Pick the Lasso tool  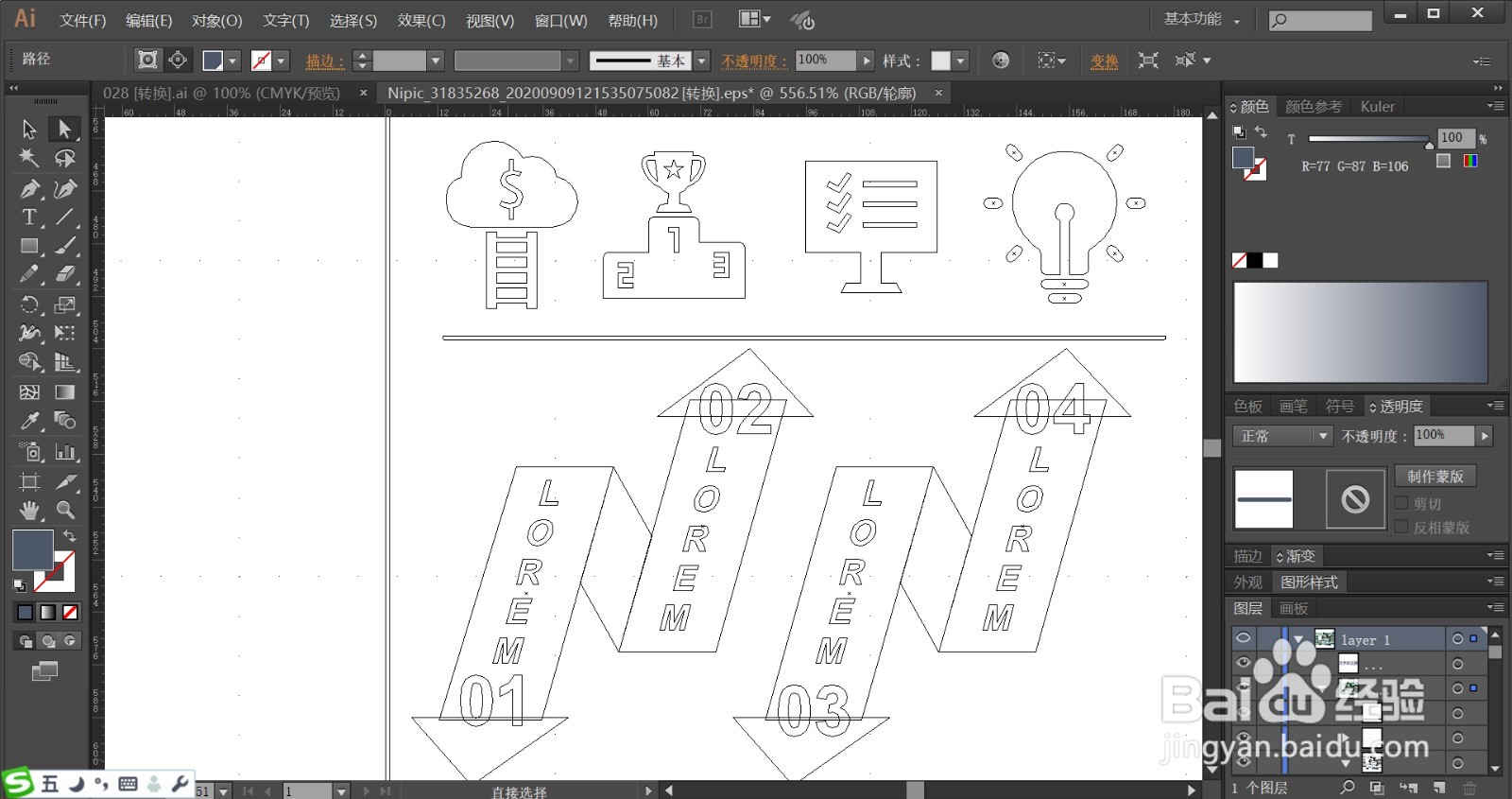click(64, 158)
